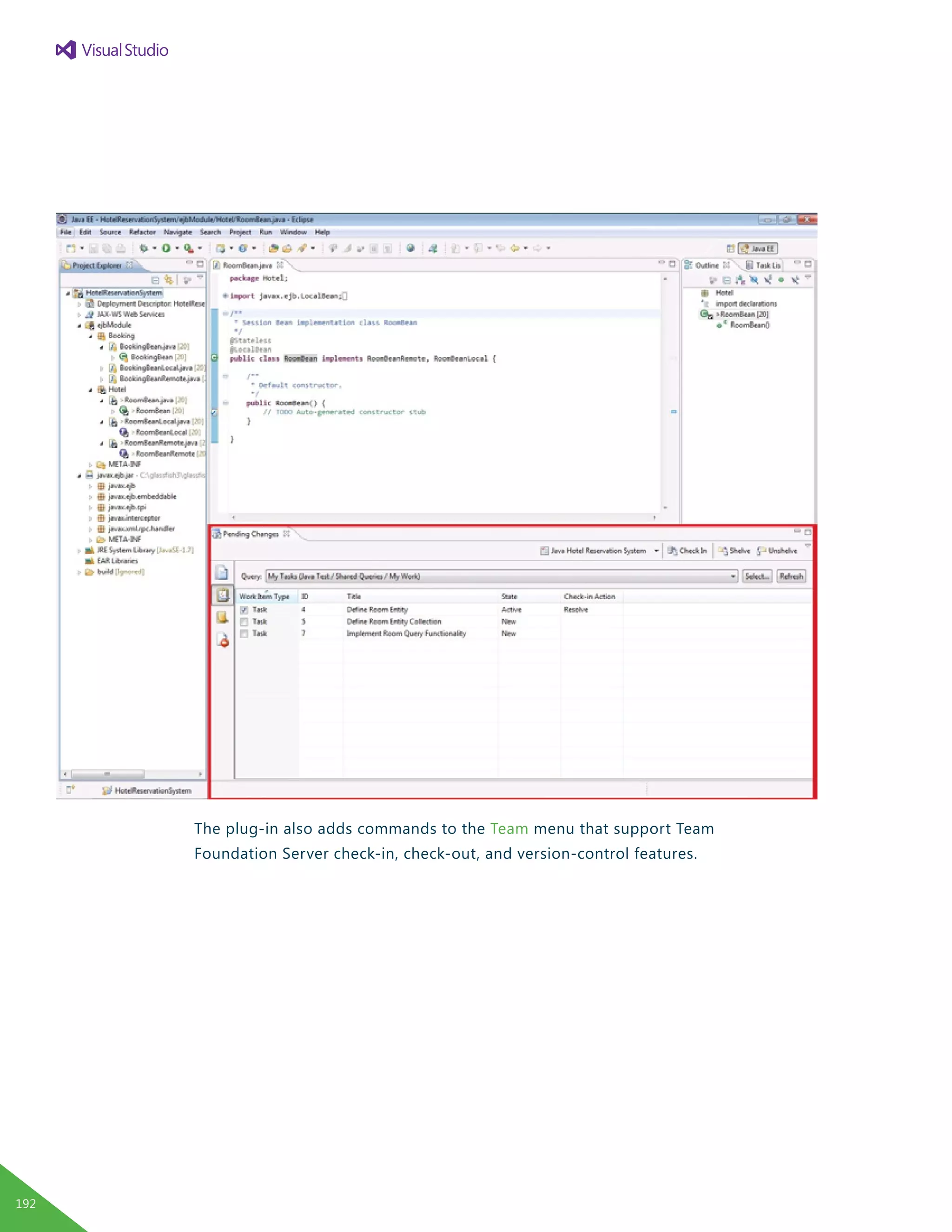Select RoomBeanLocal.java in Project Explorer

click(x=156, y=422)
